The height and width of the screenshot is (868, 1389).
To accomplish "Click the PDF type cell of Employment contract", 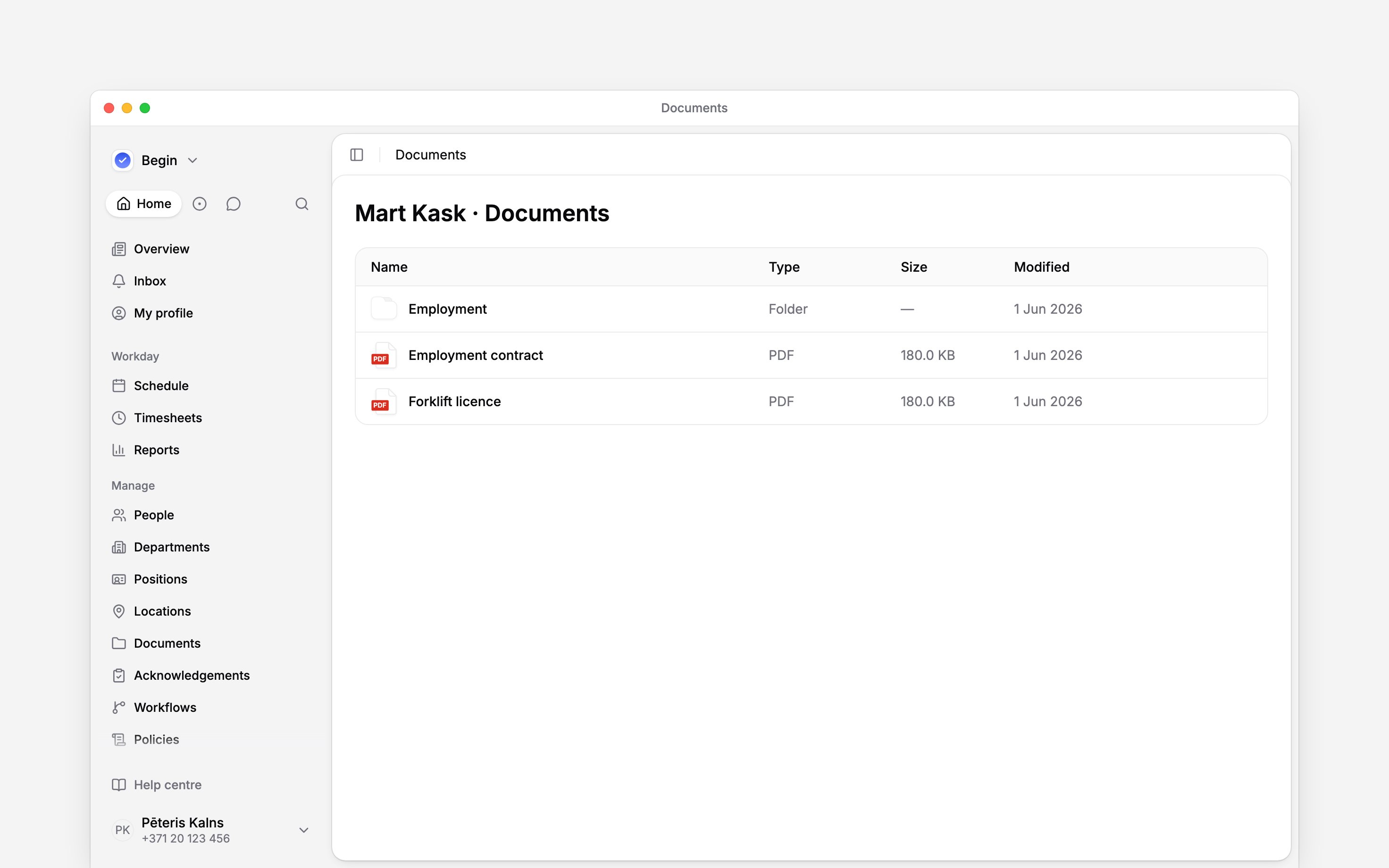I will pos(780,355).
